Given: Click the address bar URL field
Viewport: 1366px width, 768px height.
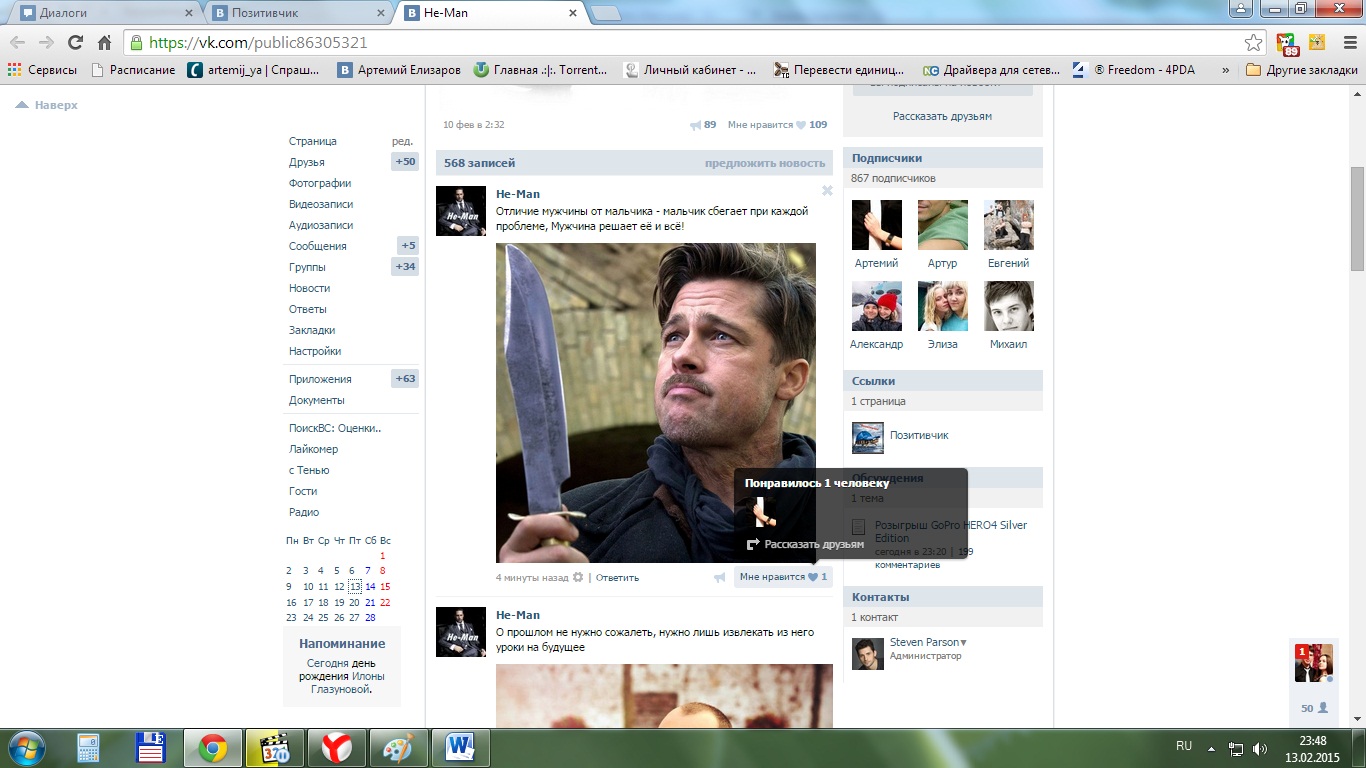Looking at the screenshot, I should (x=690, y=43).
